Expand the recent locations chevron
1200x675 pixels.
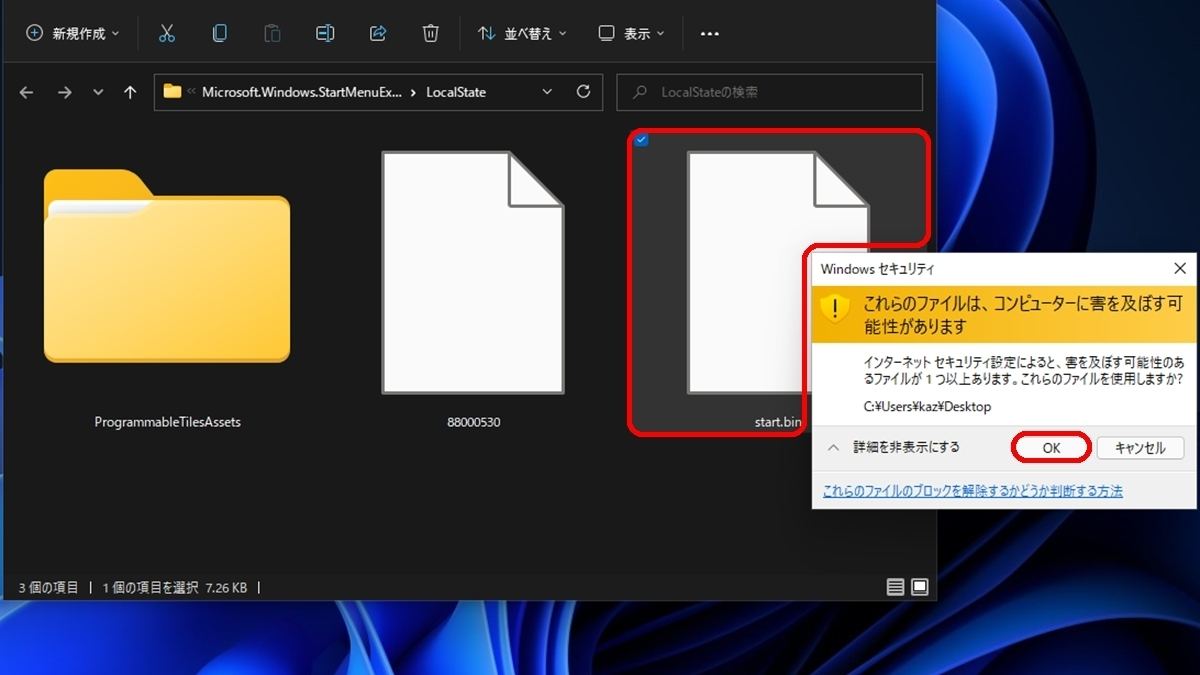pos(97,92)
